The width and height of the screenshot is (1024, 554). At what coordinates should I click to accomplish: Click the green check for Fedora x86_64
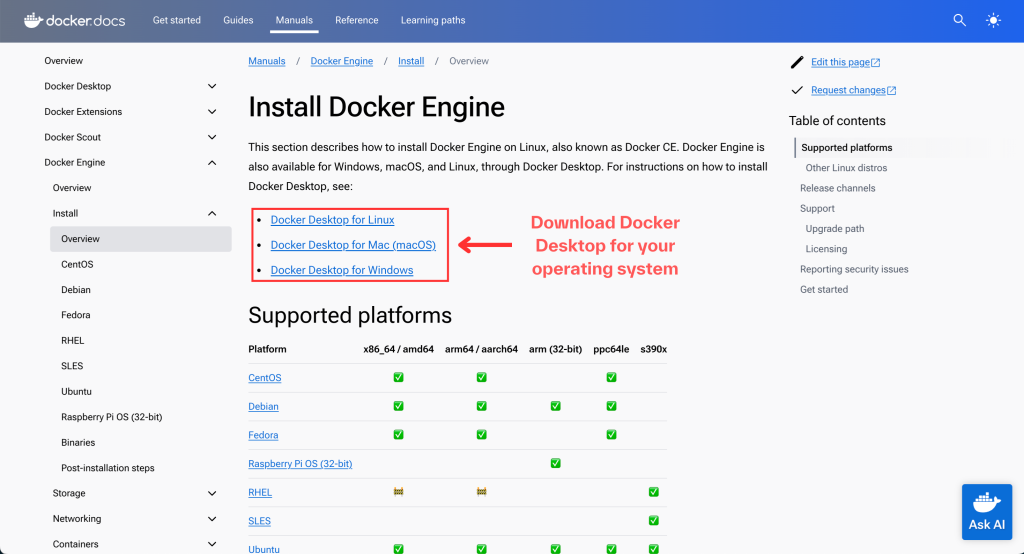pyautogui.click(x=398, y=434)
